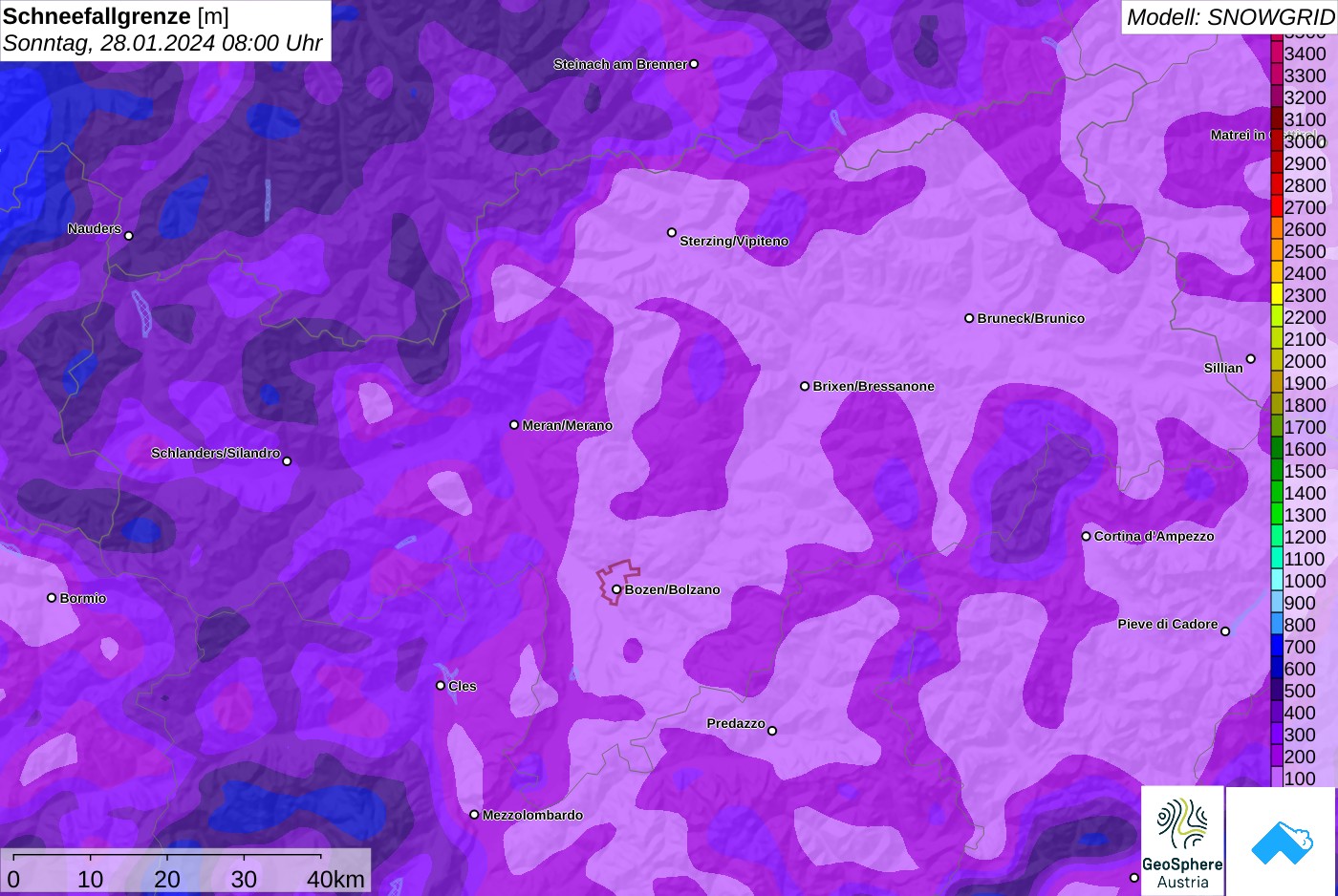Select the Brixen/Bressanone marker
This screenshot has height=896, width=1338.
[805, 386]
